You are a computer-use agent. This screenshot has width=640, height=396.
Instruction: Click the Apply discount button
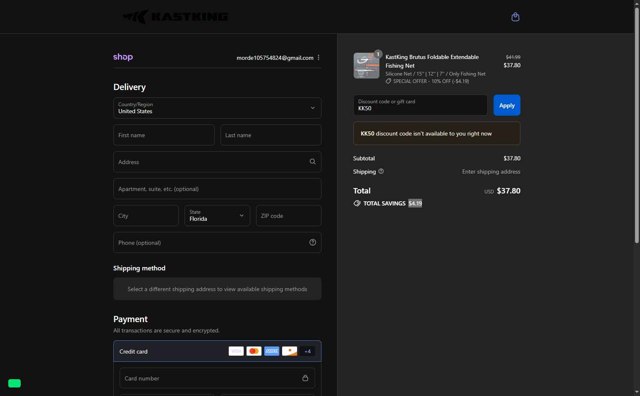(x=507, y=105)
